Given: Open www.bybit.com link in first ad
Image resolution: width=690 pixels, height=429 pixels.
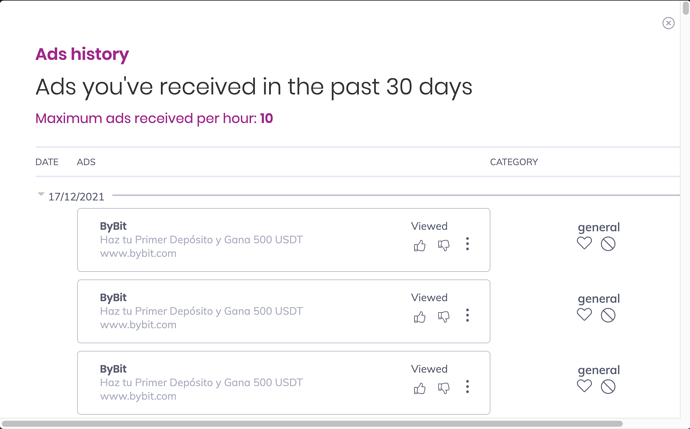Looking at the screenshot, I should [138, 253].
